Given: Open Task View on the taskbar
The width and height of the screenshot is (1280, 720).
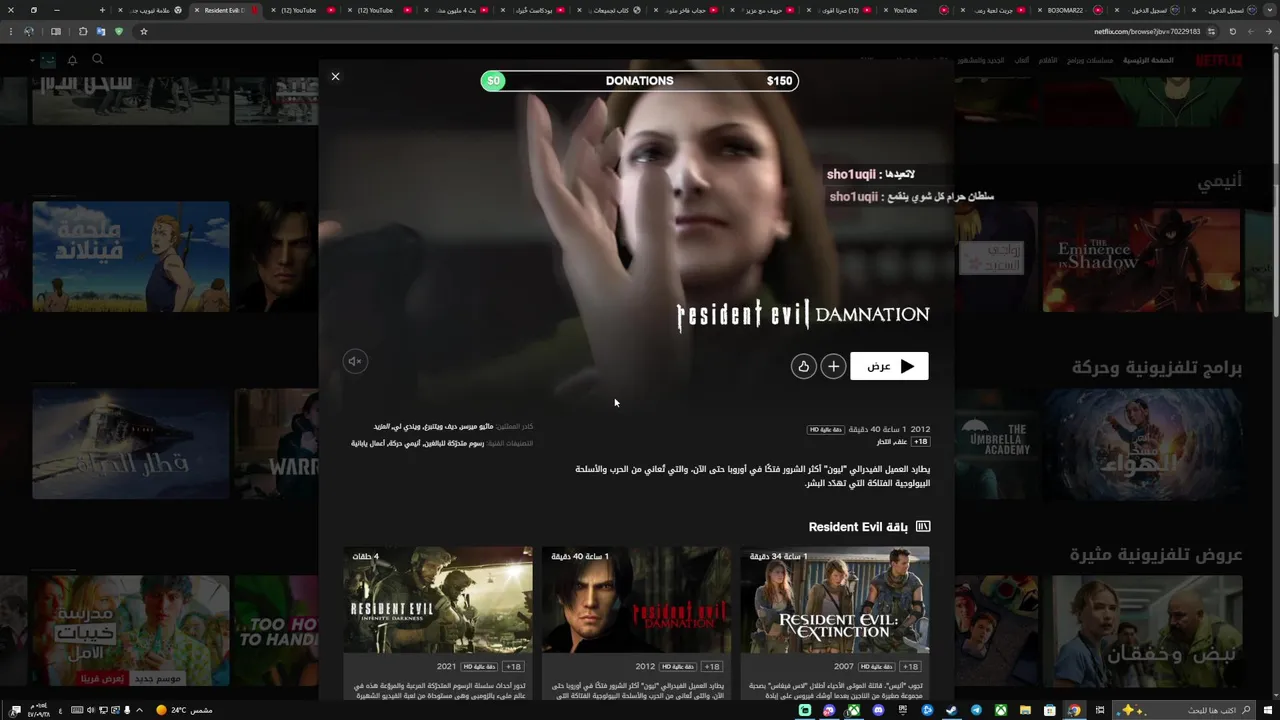Looking at the screenshot, I should click(x=1100, y=710).
